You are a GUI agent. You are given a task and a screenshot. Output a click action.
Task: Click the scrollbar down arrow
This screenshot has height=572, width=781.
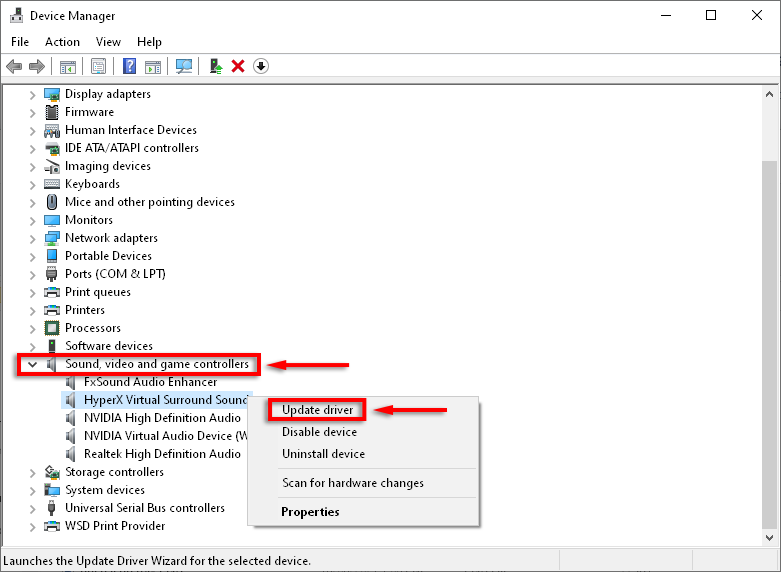(769, 538)
